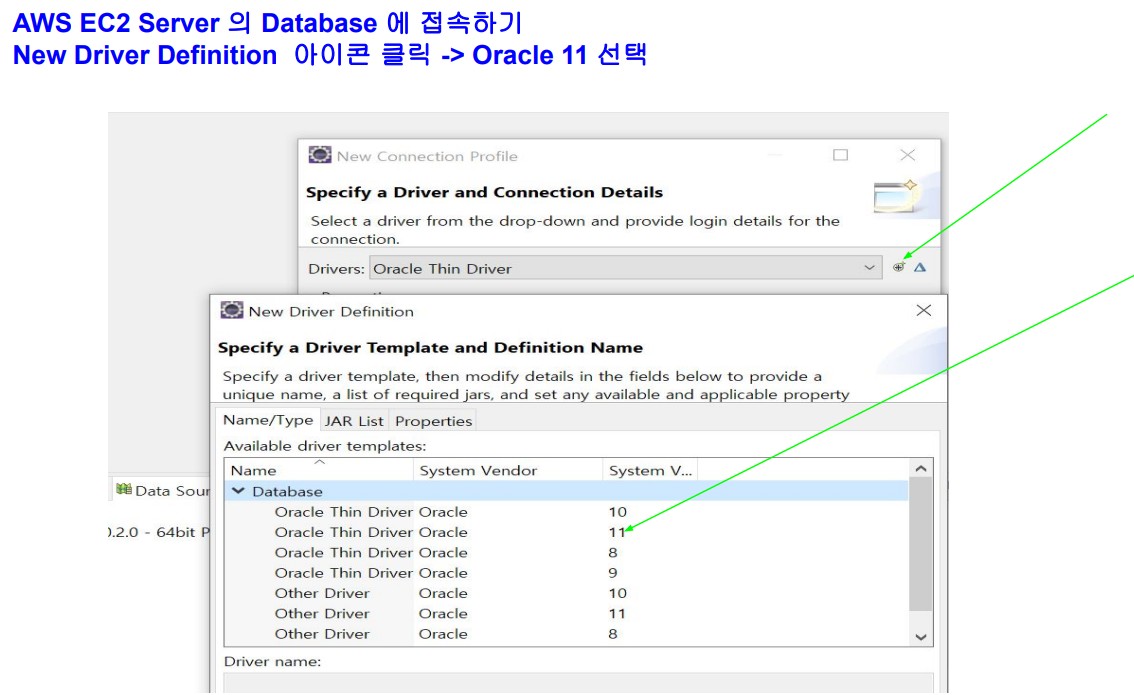This screenshot has width=1134, height=695.
Task: Click into the Driver name input field
Action: point(579,683)
